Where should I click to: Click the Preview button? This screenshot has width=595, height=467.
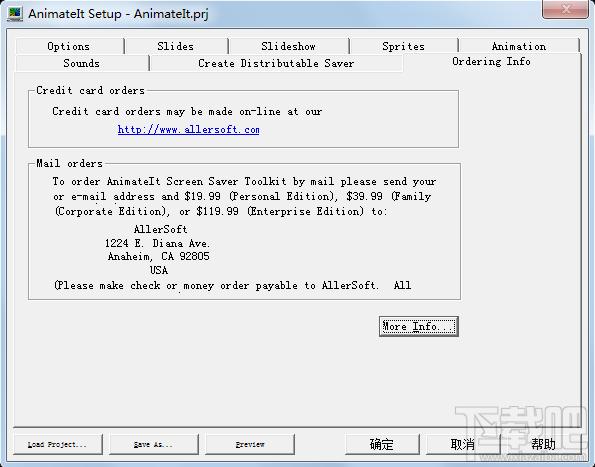point(250,444)
